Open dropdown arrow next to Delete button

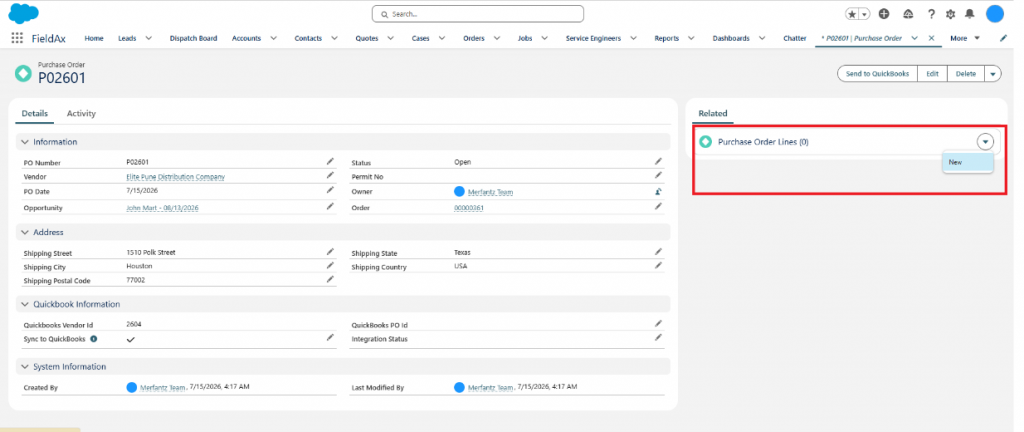(993, 74)
